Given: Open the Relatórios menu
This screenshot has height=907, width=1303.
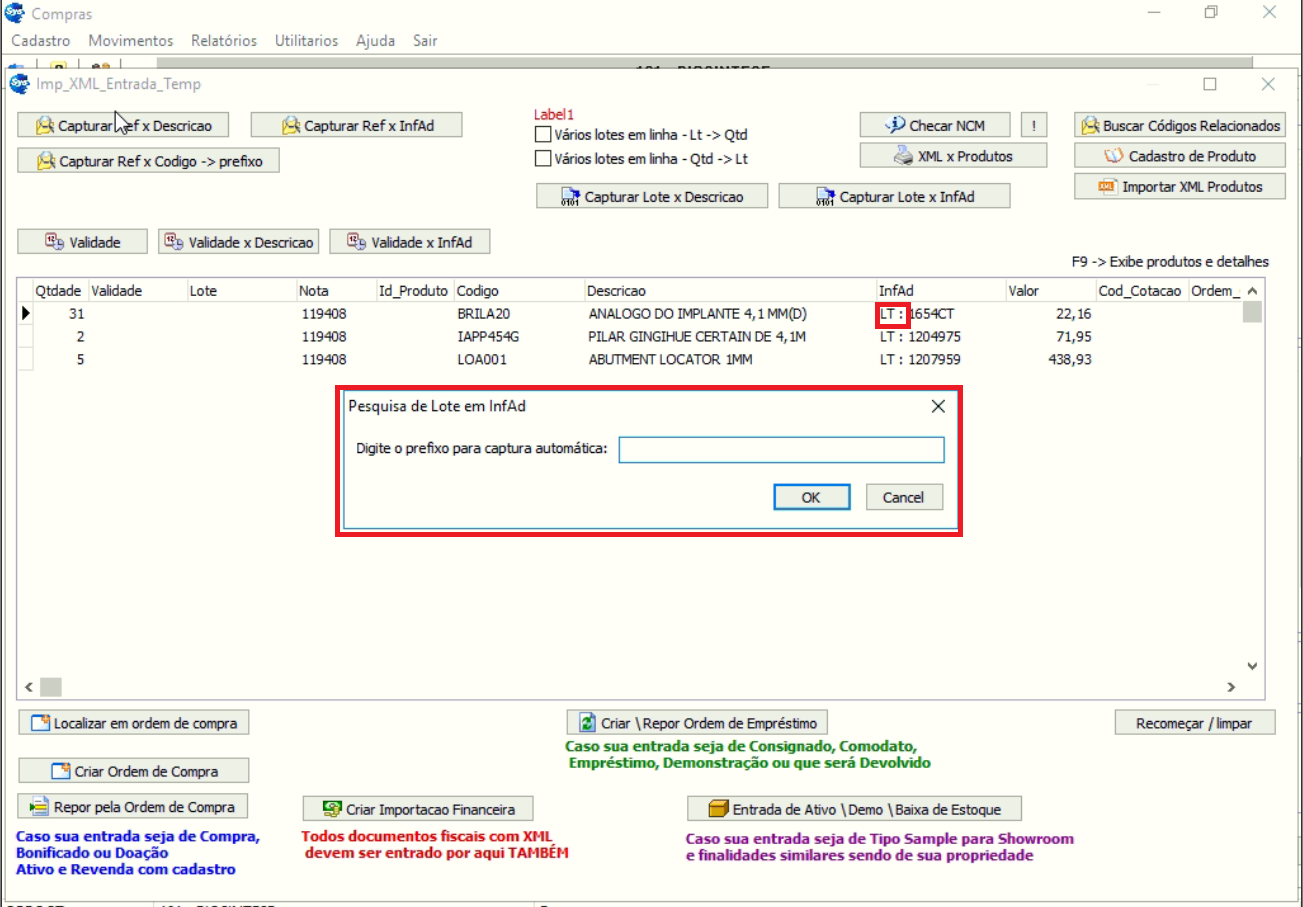Looking at the screenshot, I should point(223,41).
